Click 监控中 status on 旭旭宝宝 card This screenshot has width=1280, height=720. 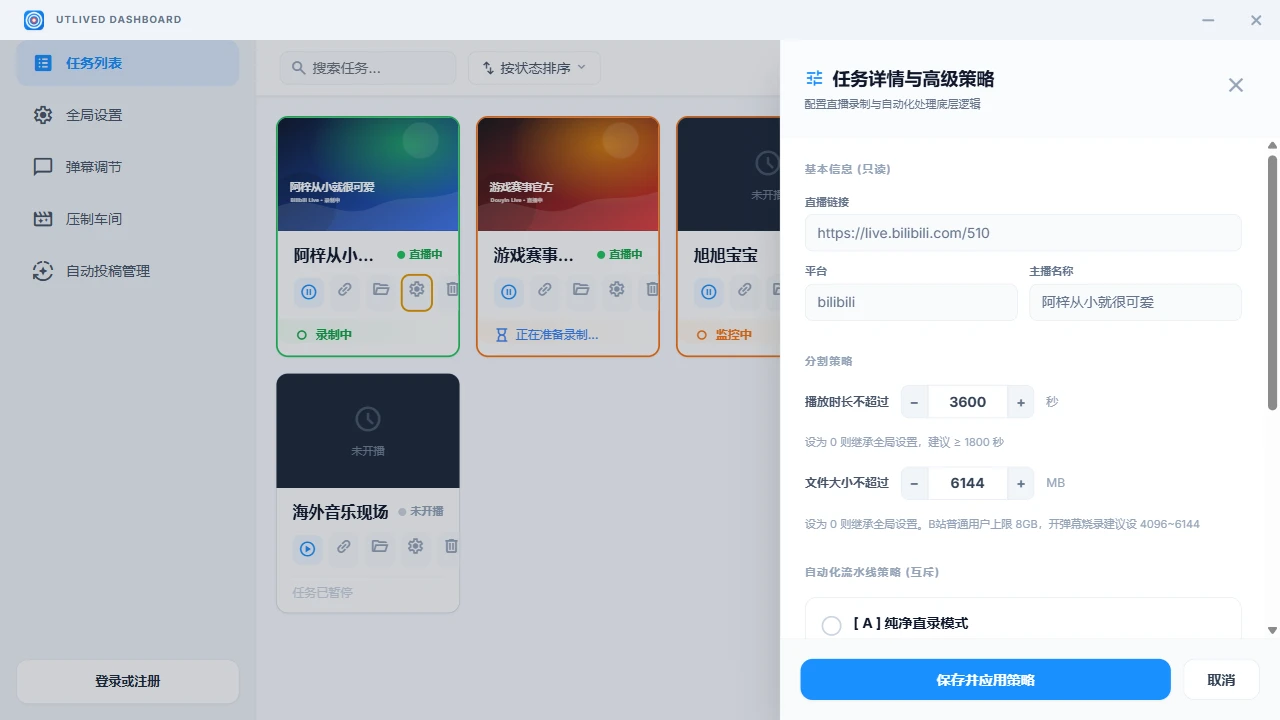(x=724, y=335)
